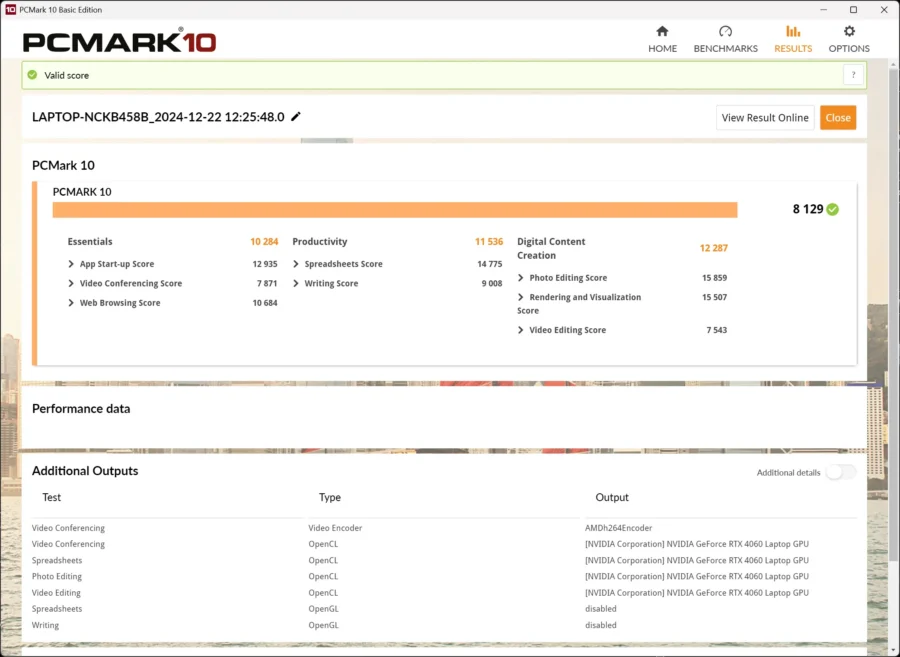Expand Web Browsing Score details
Viewport: 900px width, 657px height.
point(71,303)
